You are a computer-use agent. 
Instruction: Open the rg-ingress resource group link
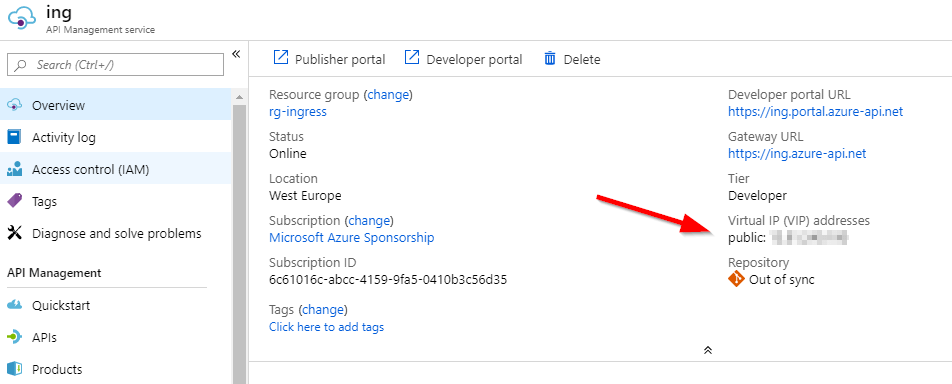pos(298,112)
